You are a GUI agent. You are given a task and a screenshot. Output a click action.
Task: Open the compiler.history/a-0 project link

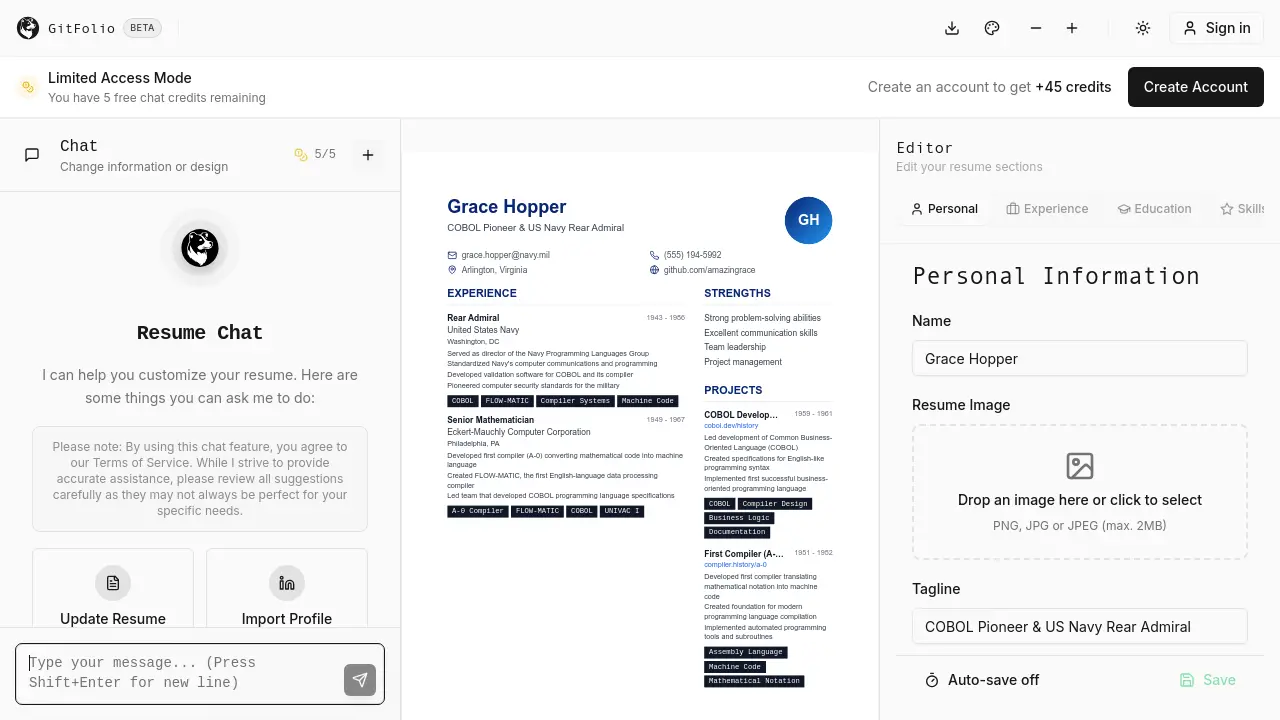coord(735,565)
